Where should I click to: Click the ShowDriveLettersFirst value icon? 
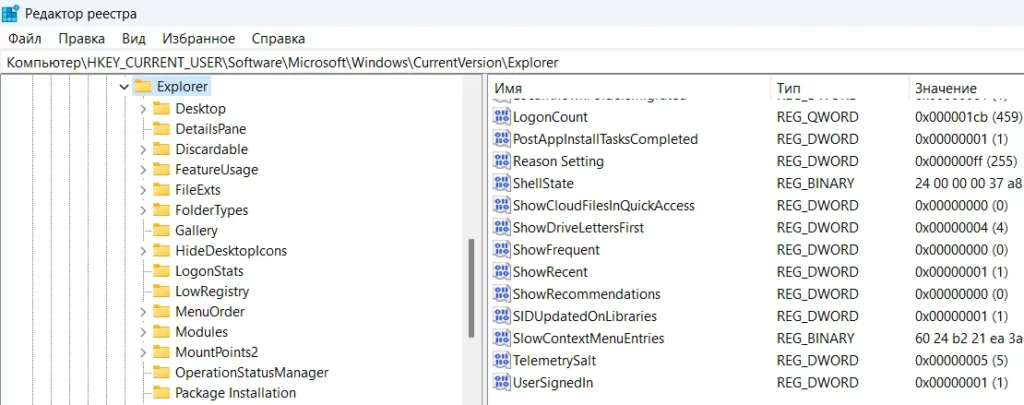[502, 228]
